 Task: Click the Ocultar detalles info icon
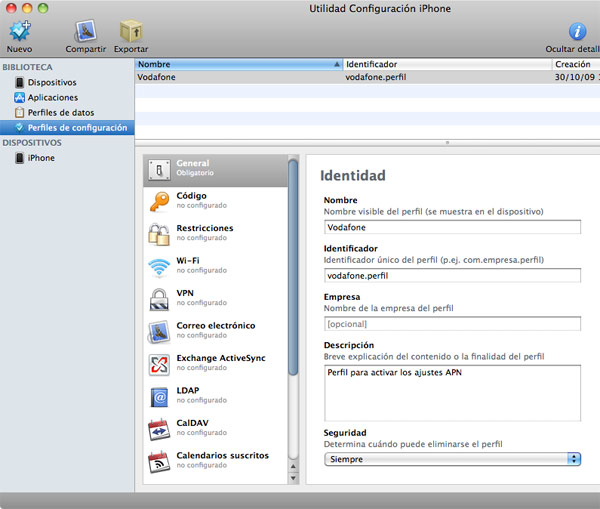[x=577, y=31]
